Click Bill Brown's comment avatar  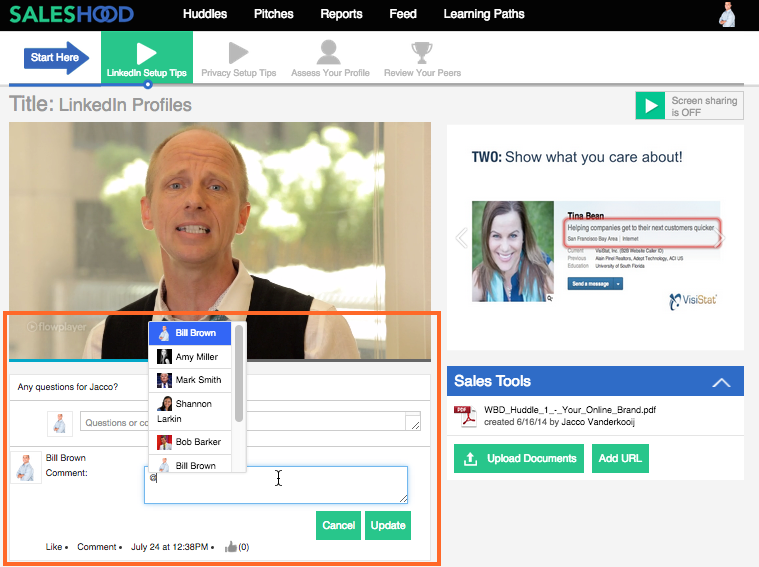click(x=25, y=468)
